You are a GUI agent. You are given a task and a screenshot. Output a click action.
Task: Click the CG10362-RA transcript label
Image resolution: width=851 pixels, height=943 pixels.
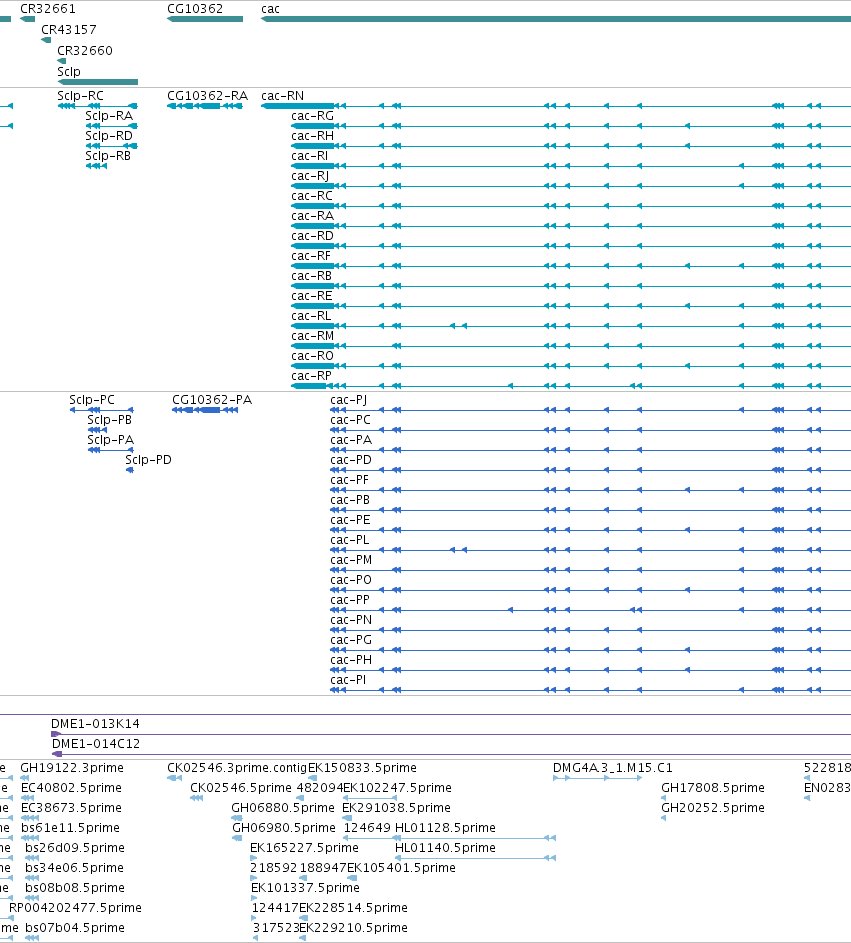click(x=207, y=96)
